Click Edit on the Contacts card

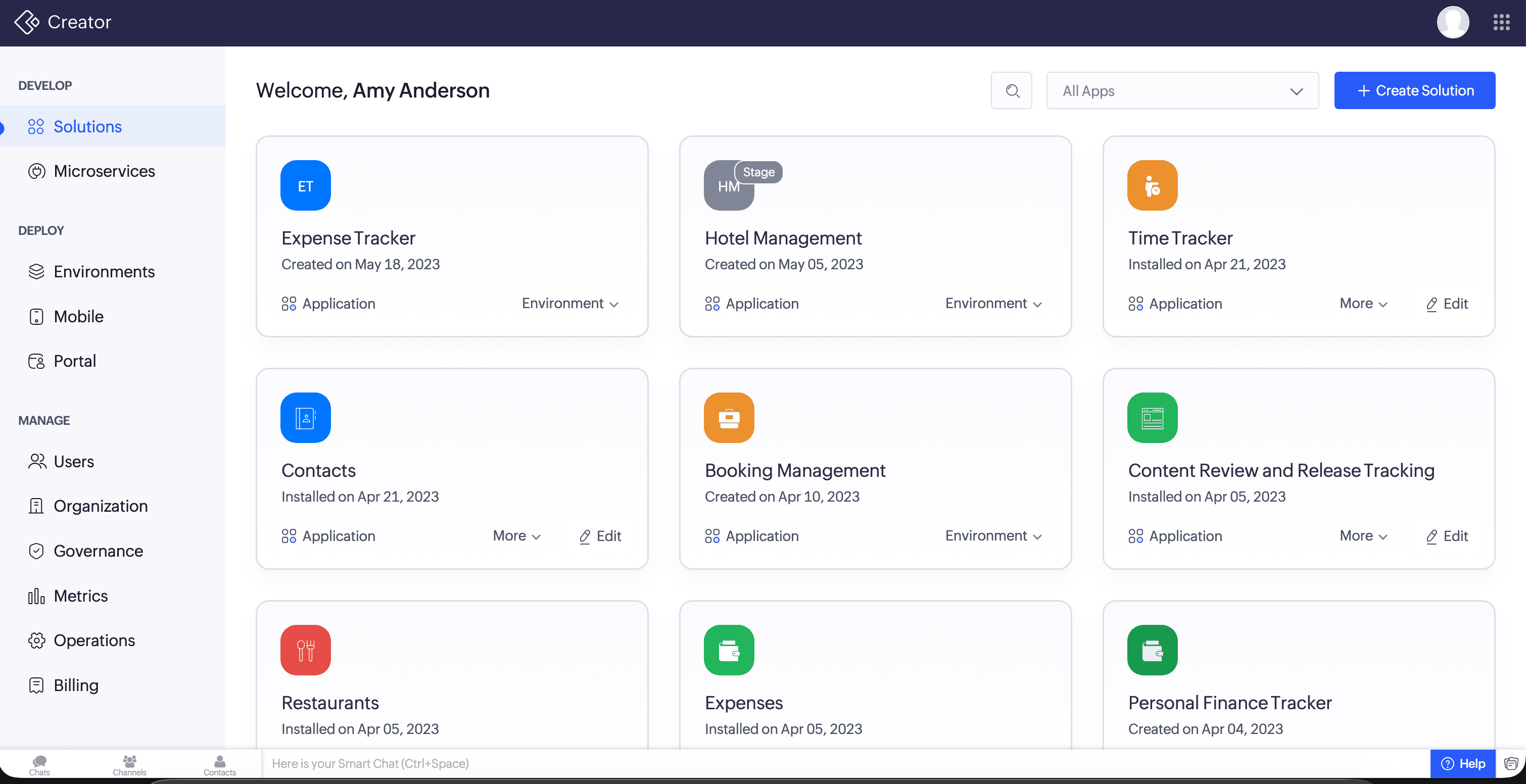pyautogui.click(x=600, y=535)
